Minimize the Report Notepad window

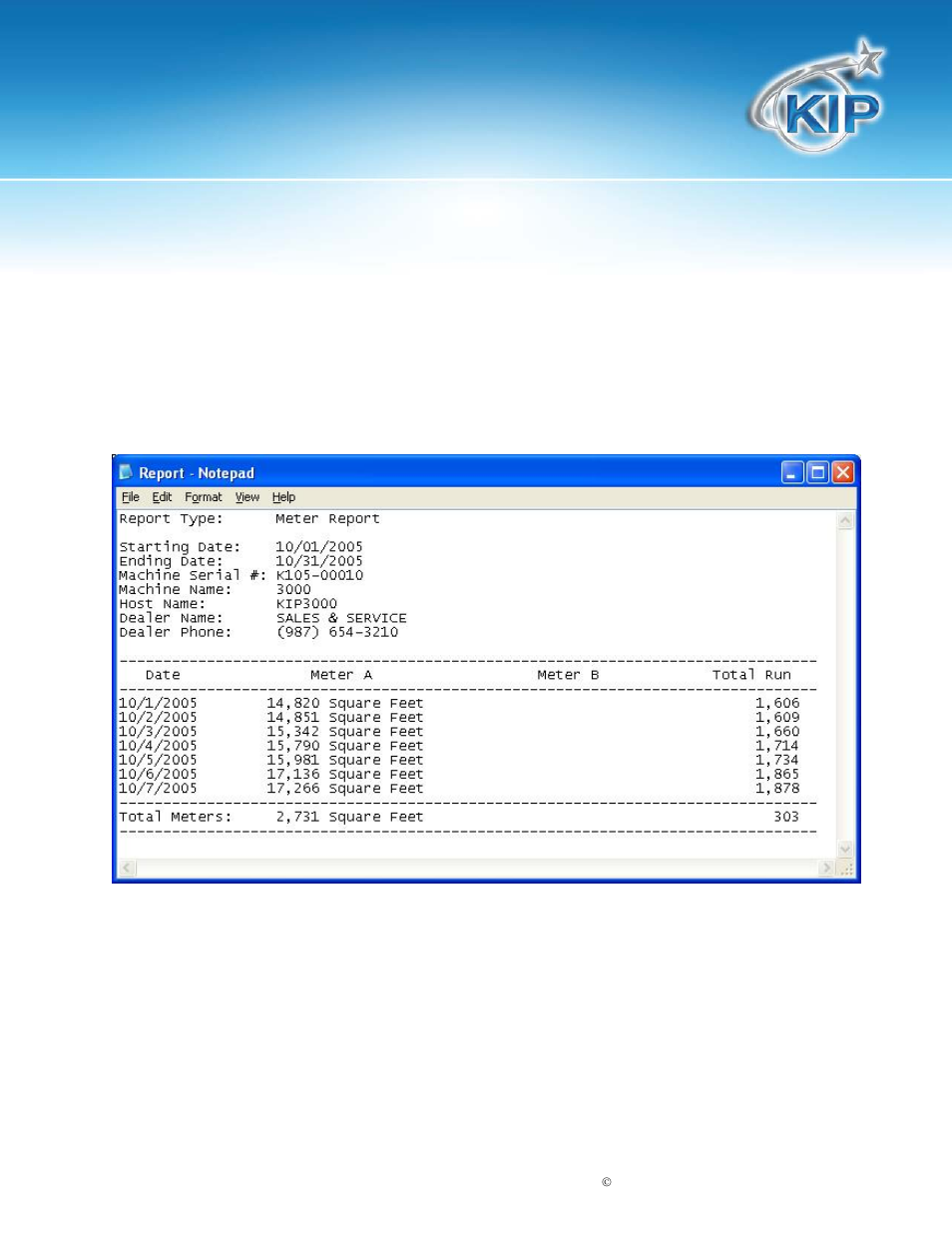pos(792,472)
